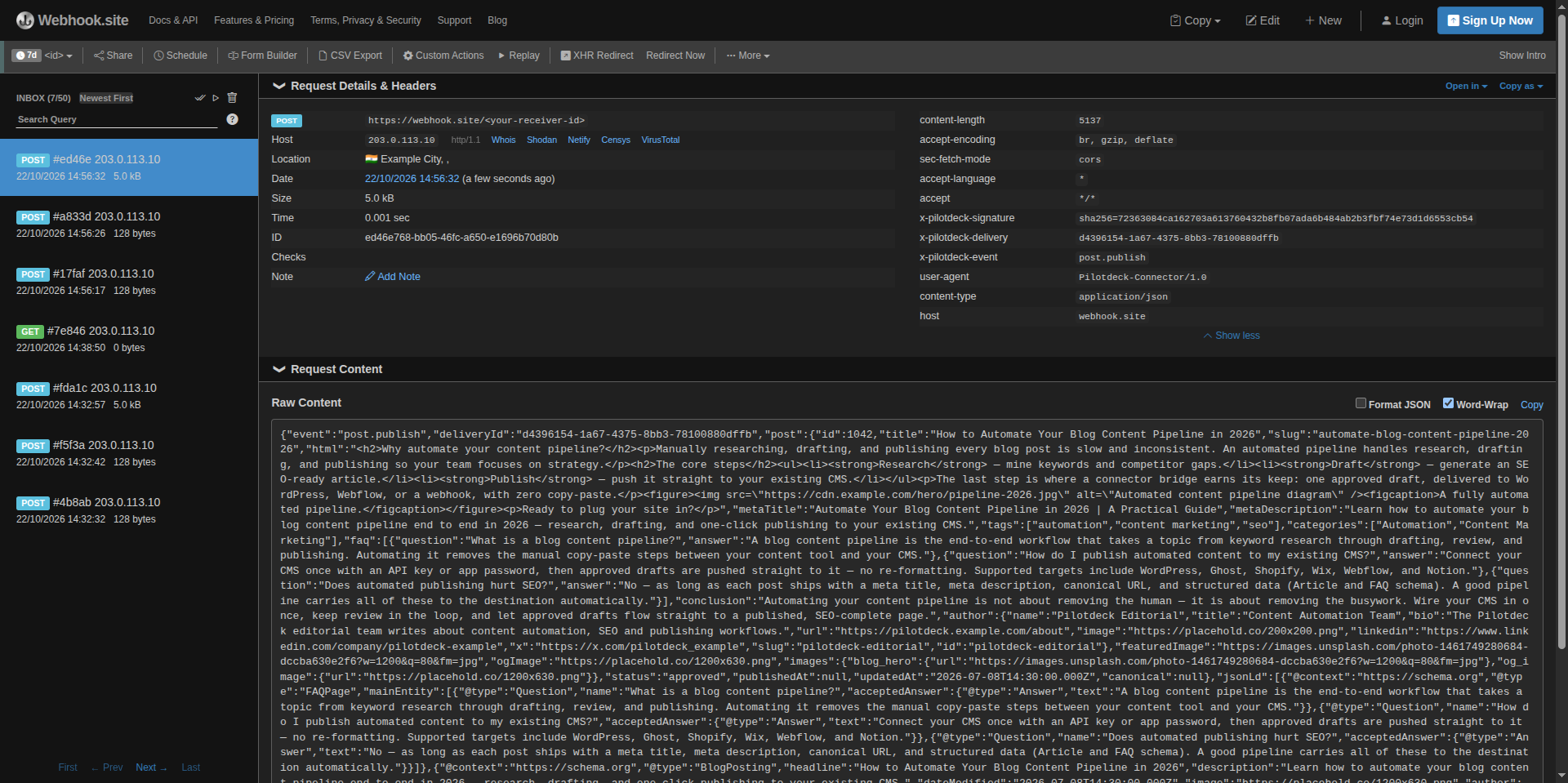Image resolution: width=1568 pixels, height=783 pixels.
Task: Click the India flag next to Example City
Action: pyautogui.click(x=372, y=159)
